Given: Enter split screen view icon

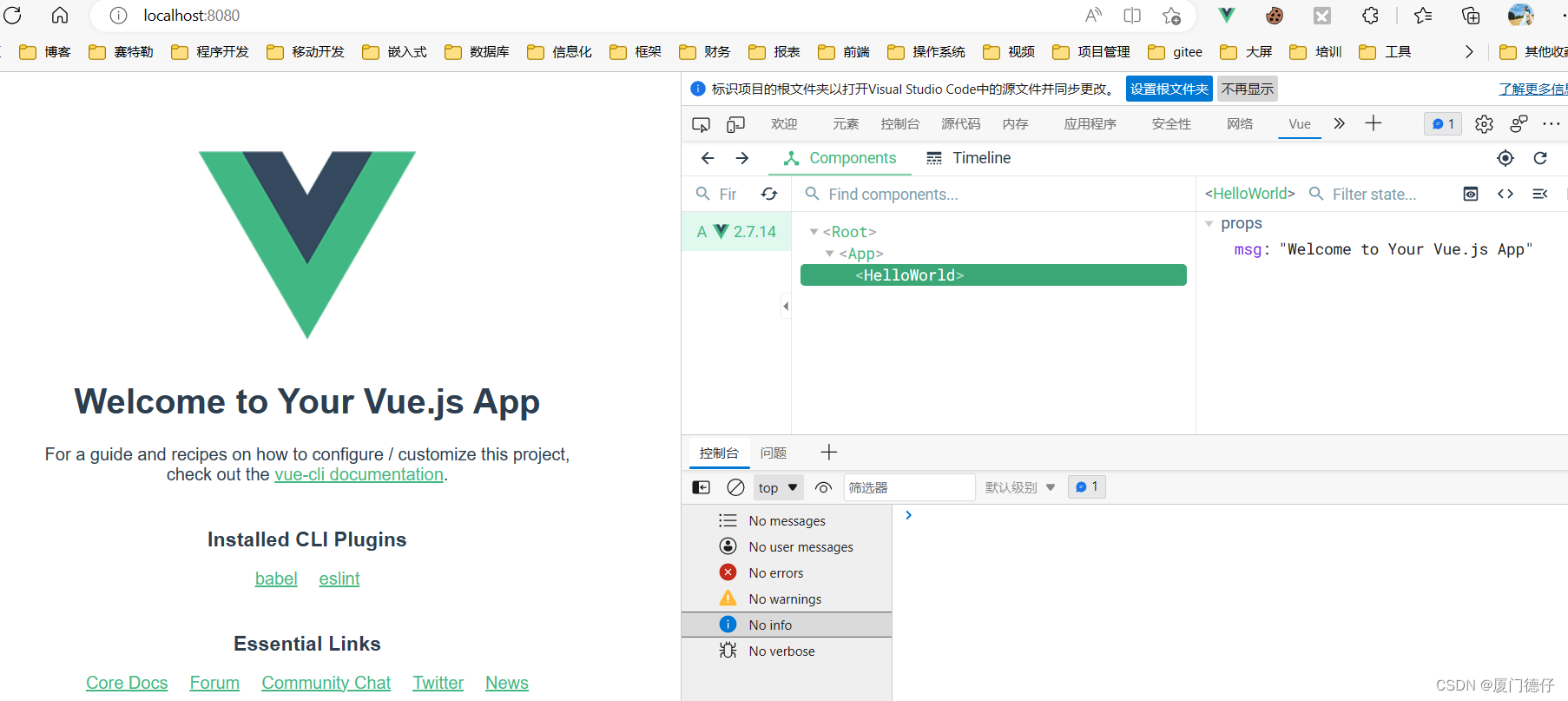Looking at the screenshot, I should coord(1132,16).
